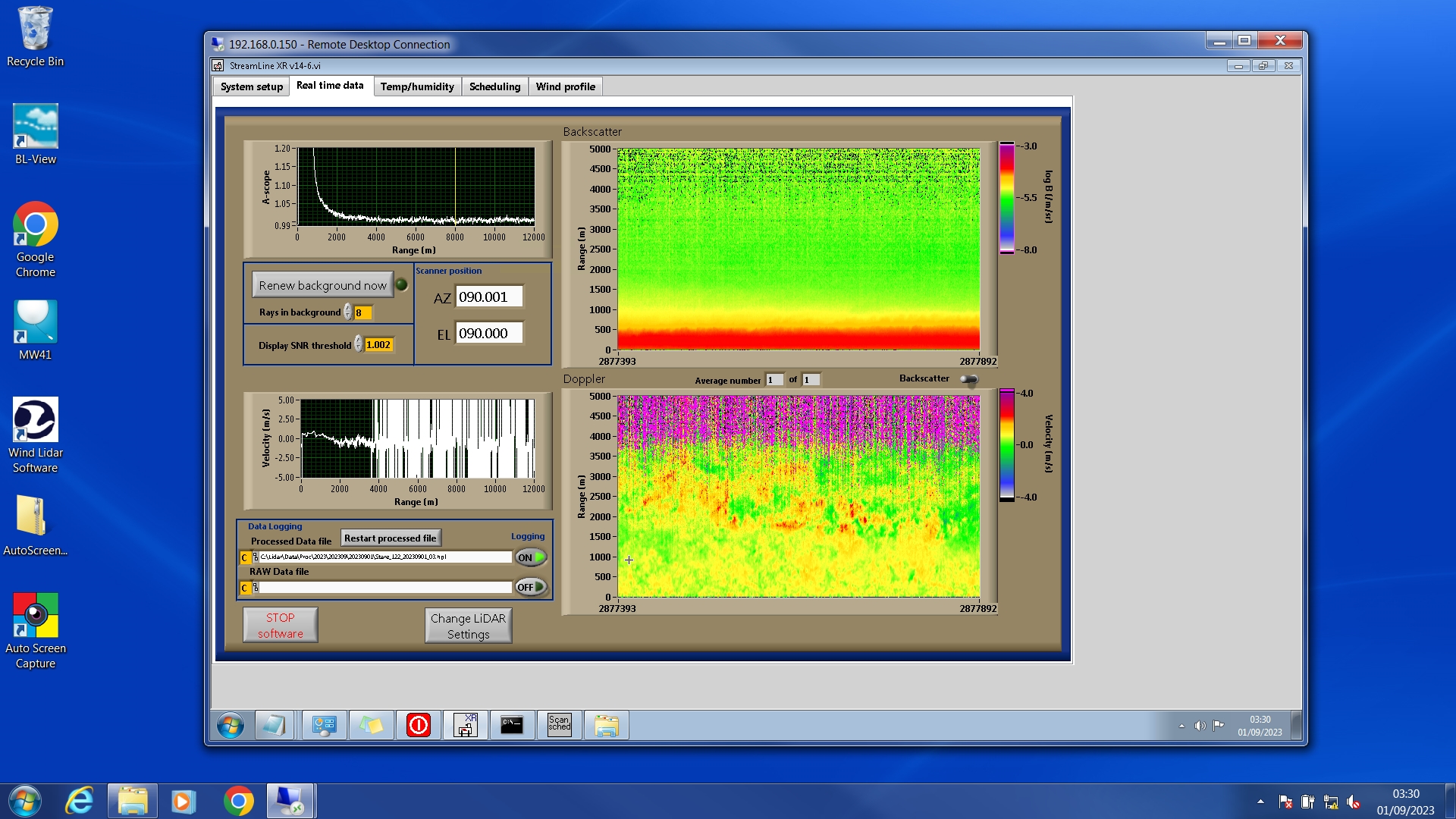Open command prompt icon in remote taskbar
This screenshot has width=1456, height=819.
click(x=512, y=725)
